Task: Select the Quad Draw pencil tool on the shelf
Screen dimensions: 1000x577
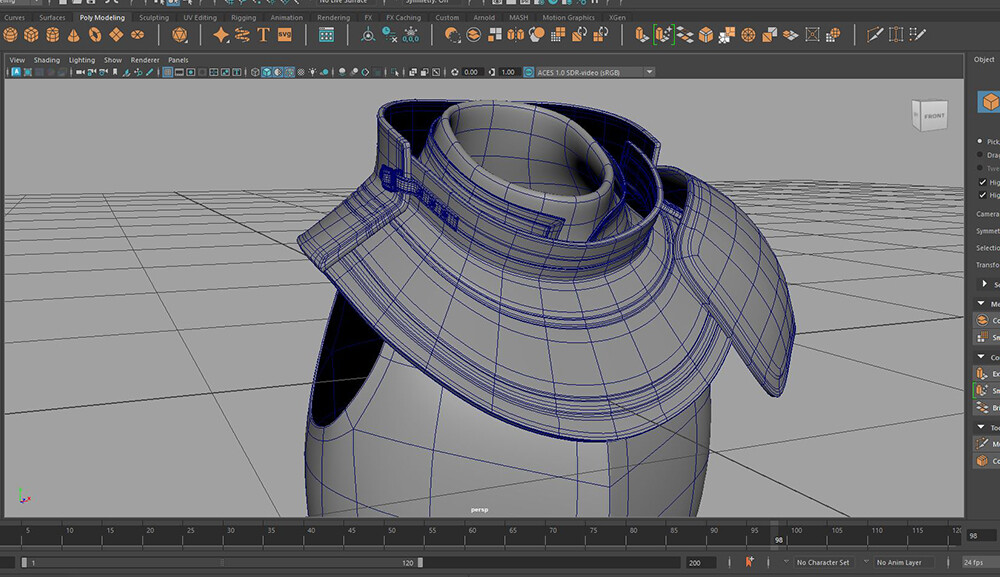Action: pyautogui.click(x=917, y=34)
